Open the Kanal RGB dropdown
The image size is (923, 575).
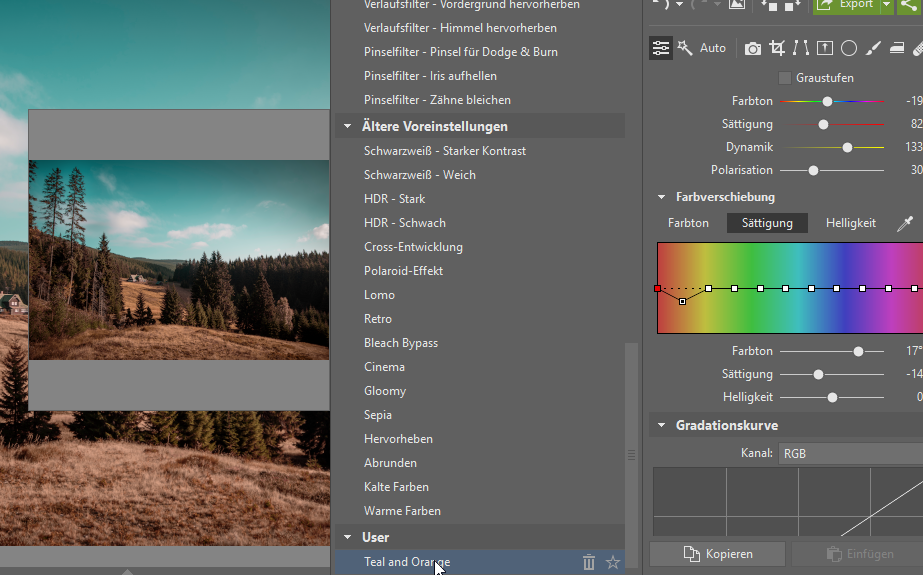click(x=851, y=454)
